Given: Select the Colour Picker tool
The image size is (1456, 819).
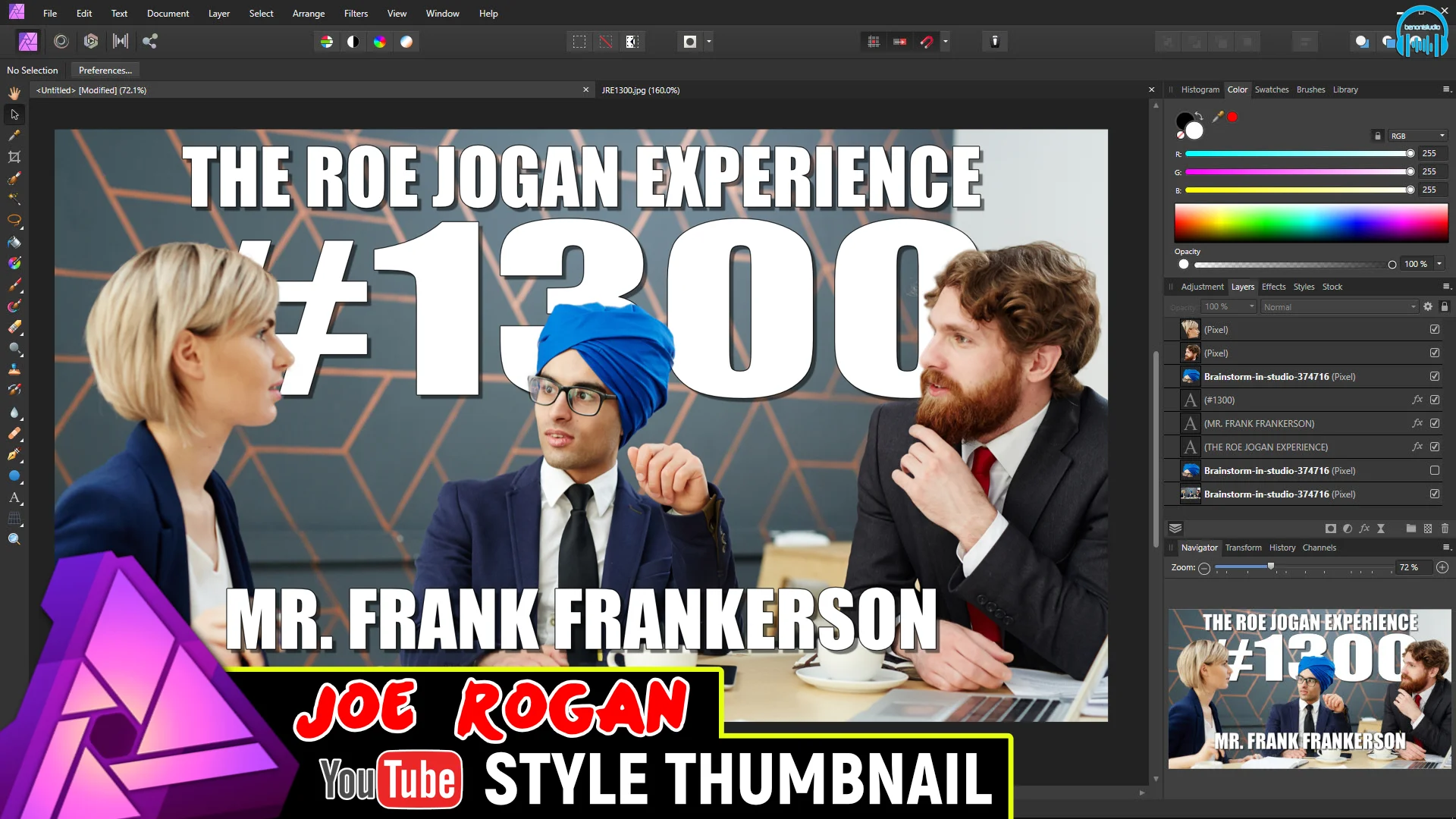Looking at the screenshot, I should (x=14, y=136).
